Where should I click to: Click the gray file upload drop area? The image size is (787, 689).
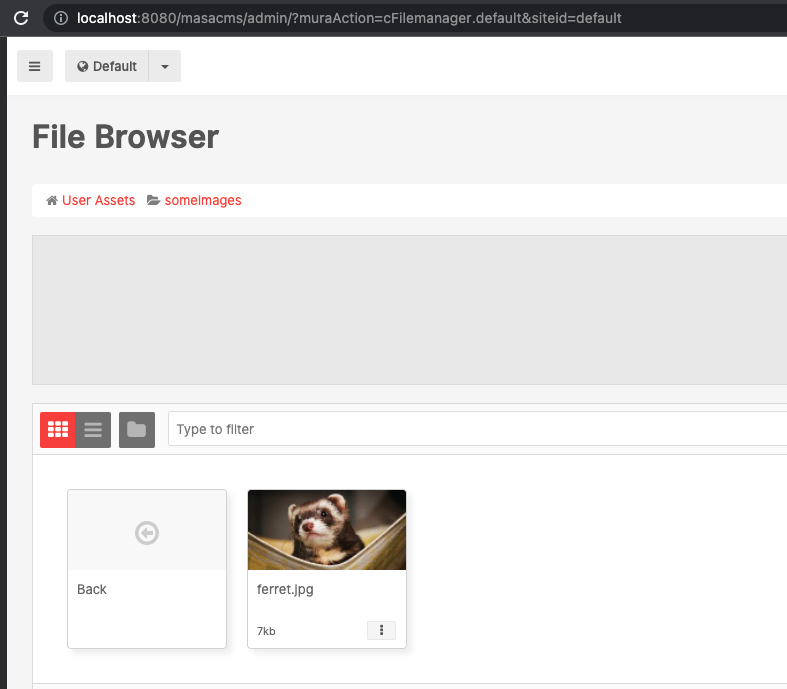coord(409,310)
